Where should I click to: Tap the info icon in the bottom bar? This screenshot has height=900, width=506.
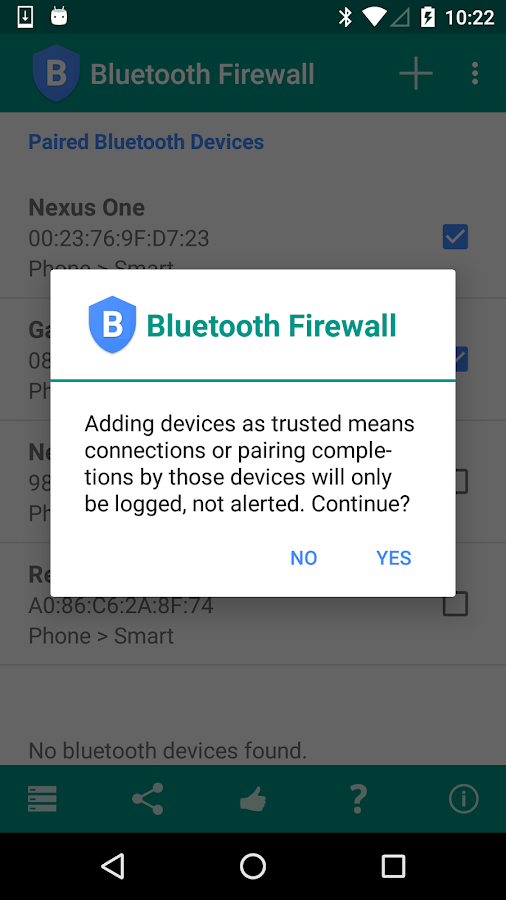tap(464, 798)
